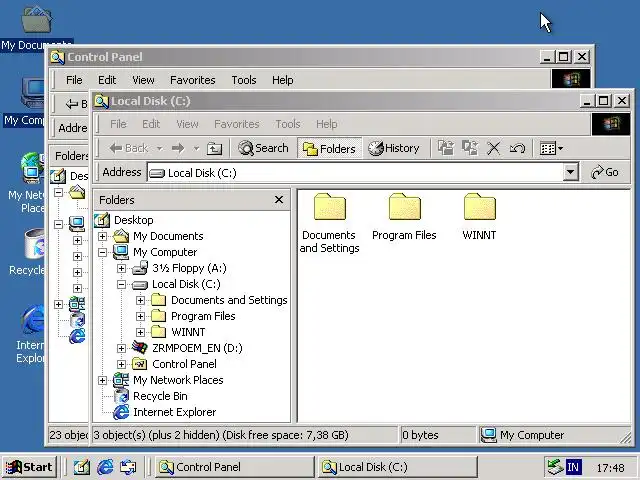Select WINNT folder in the tree
This screenshot has width=640, height=480.
point(188,332)
